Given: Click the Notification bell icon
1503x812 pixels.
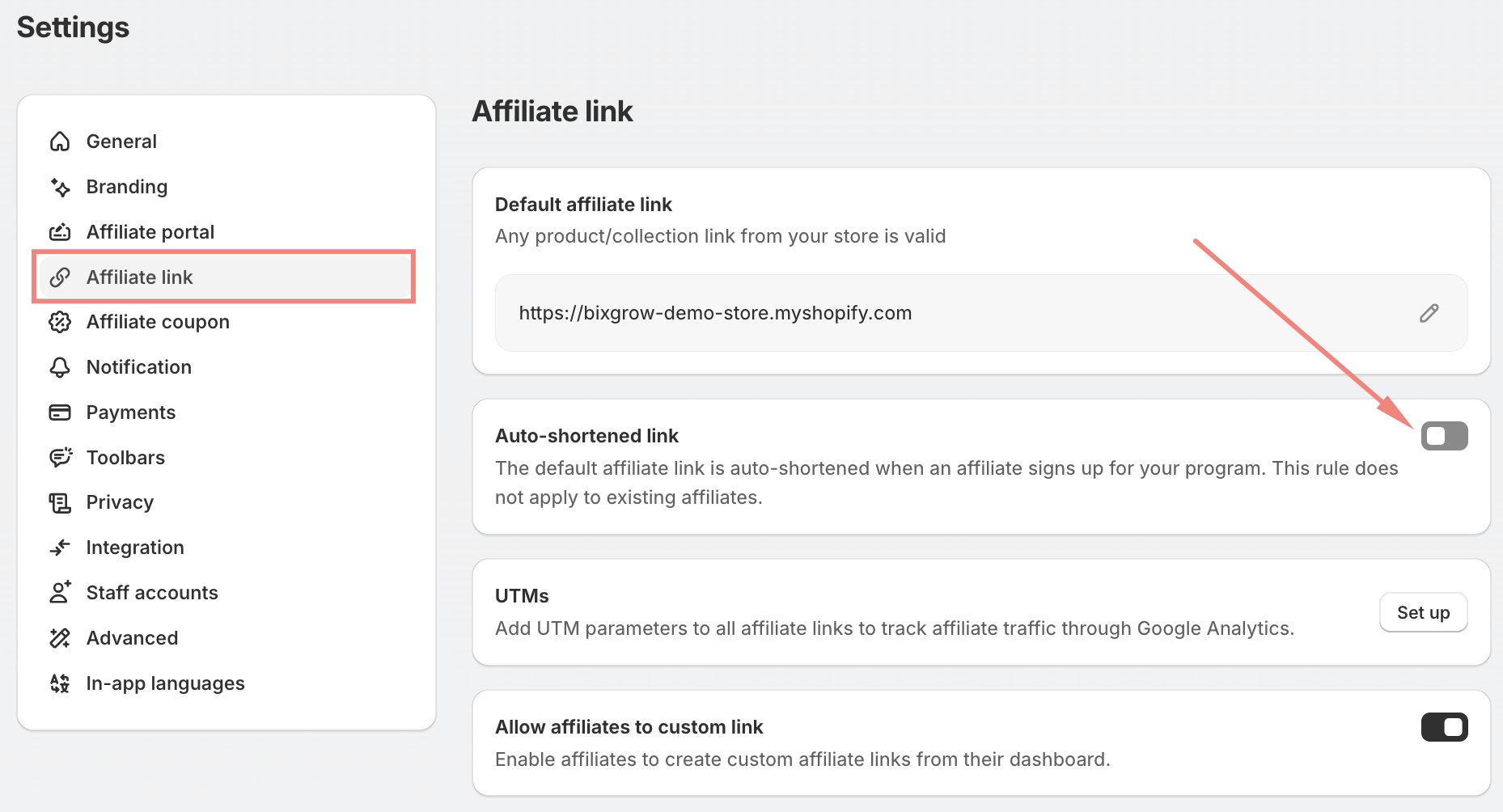Looking at the screenshot, I should point(60,367).
